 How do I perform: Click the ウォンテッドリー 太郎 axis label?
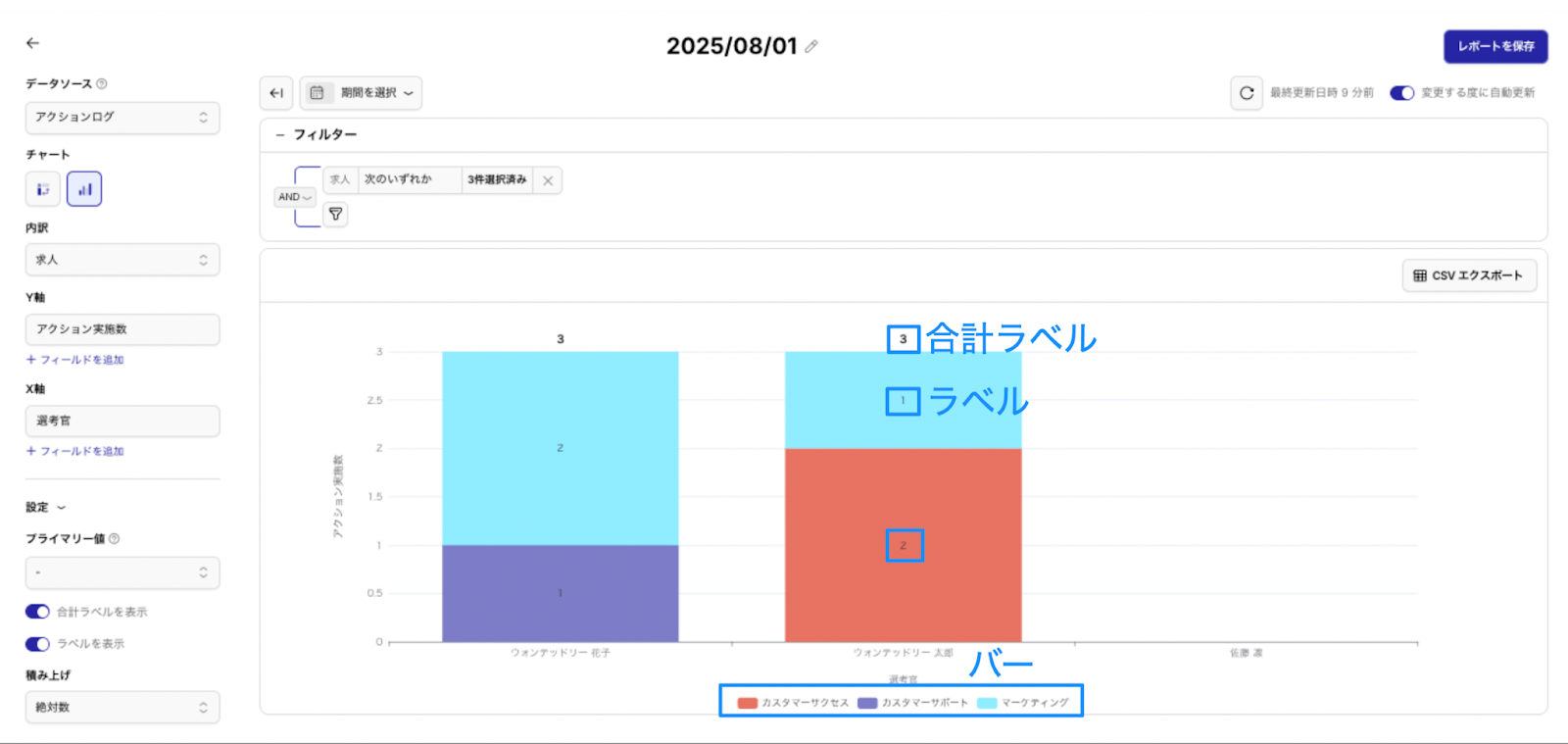[904, 653]
